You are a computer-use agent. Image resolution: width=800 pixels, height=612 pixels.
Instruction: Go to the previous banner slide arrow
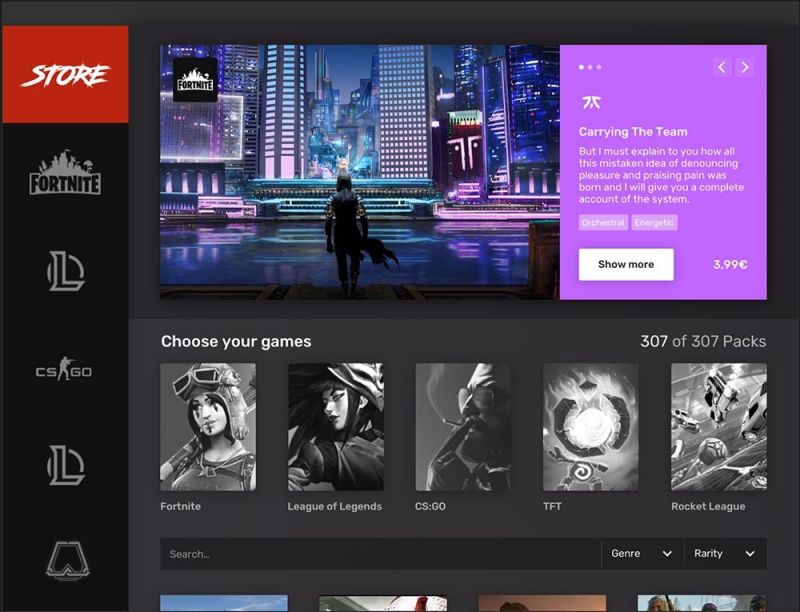(x=721, y=67)
